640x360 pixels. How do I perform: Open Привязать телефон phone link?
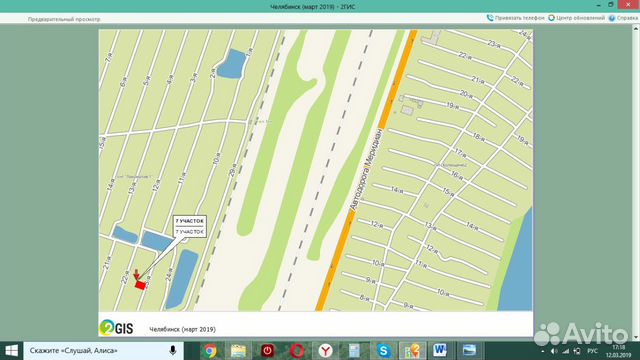516,18
